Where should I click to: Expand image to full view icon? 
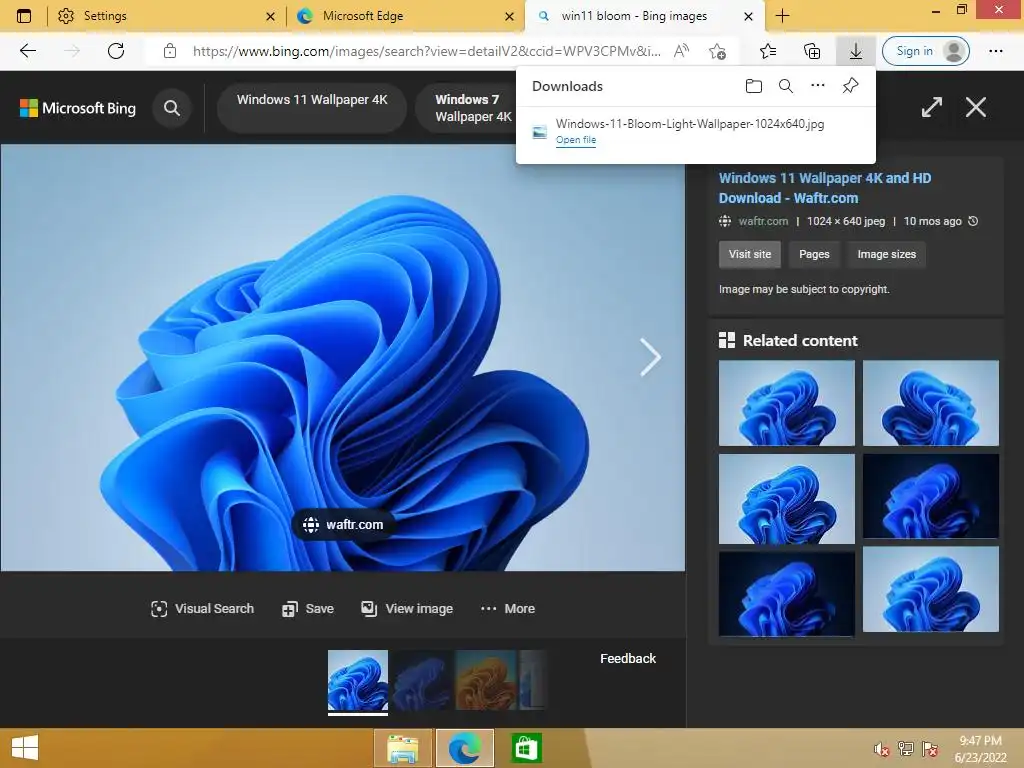932,107
